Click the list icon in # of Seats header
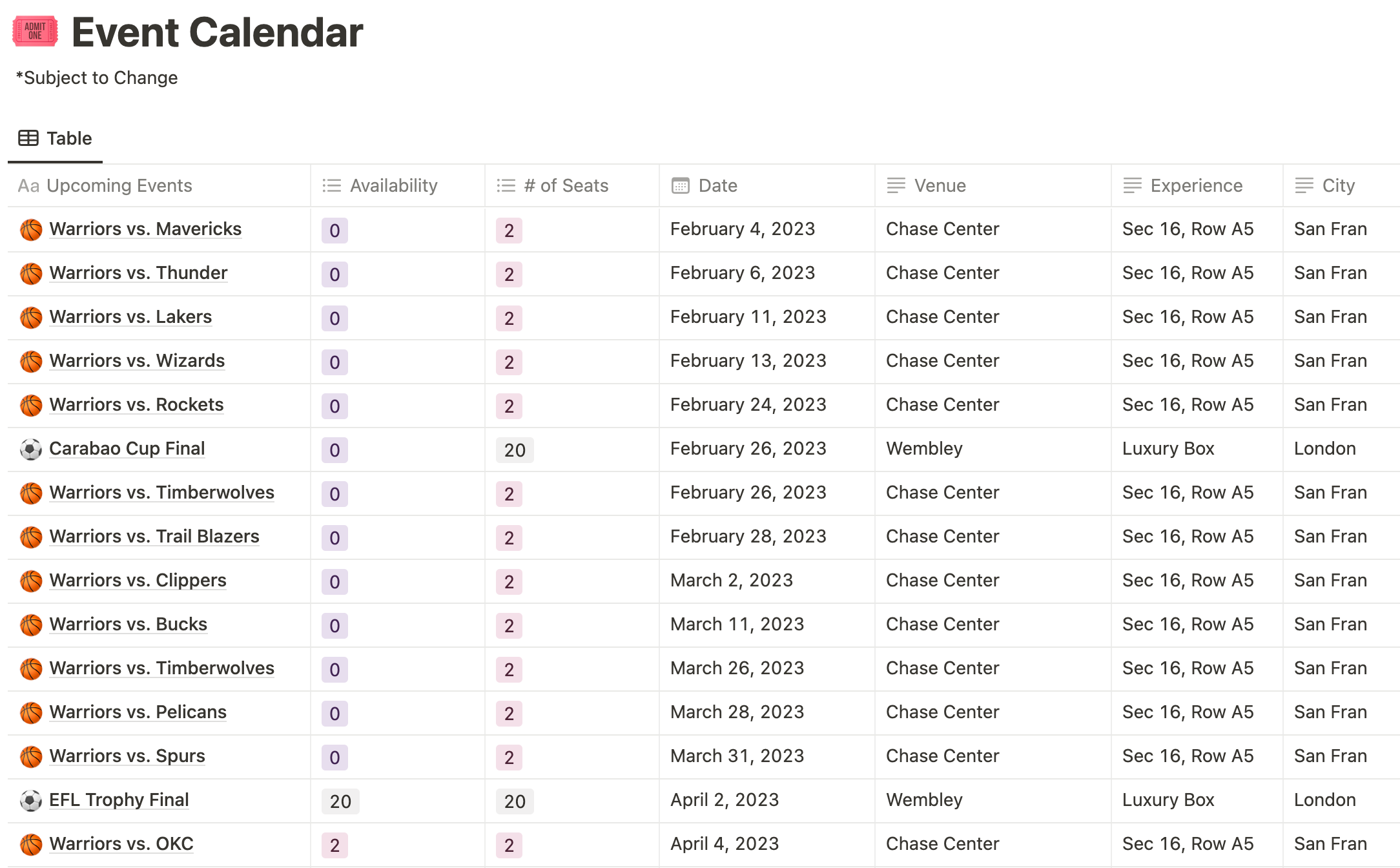 click(x=506, y=185)
